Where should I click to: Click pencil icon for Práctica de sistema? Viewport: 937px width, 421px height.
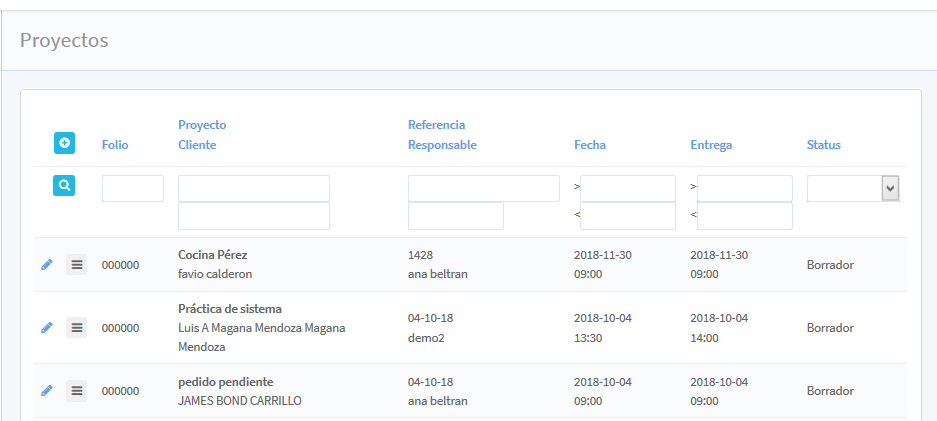tap(46, 328)
